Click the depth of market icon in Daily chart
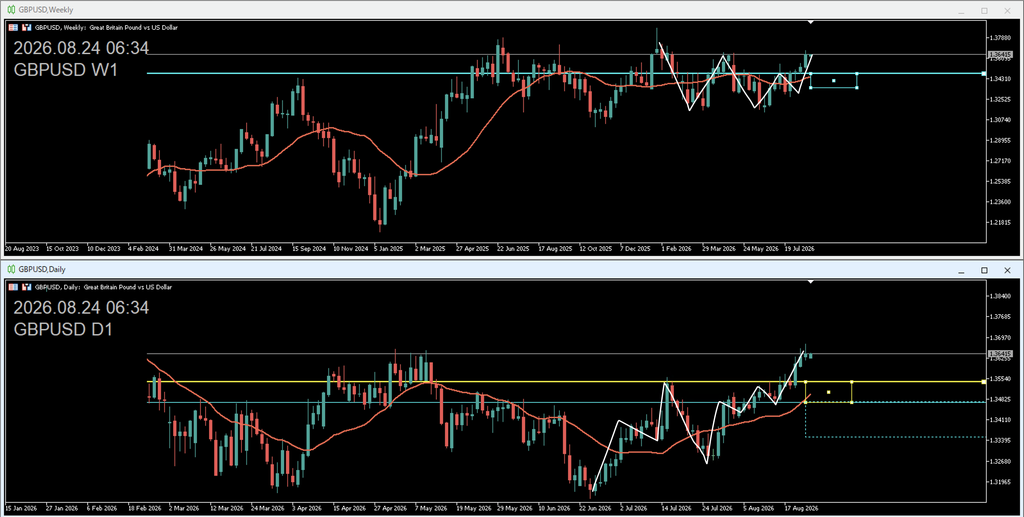Viewport: 1024px width, 517px height. pyautogui.click(x=27, y=287)
